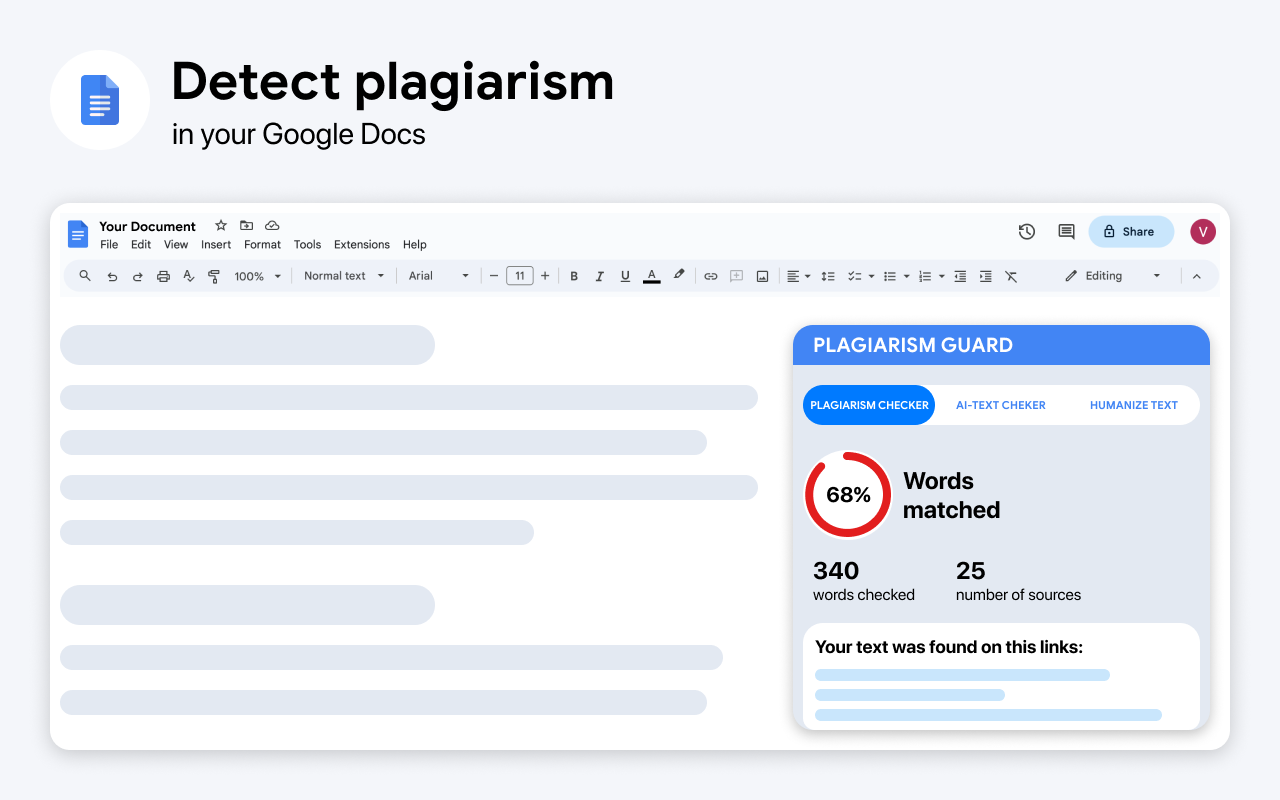Click the move to folder icon
Image resolution: width=1280 pixels, height=800 pixels.
pos(246,226)
